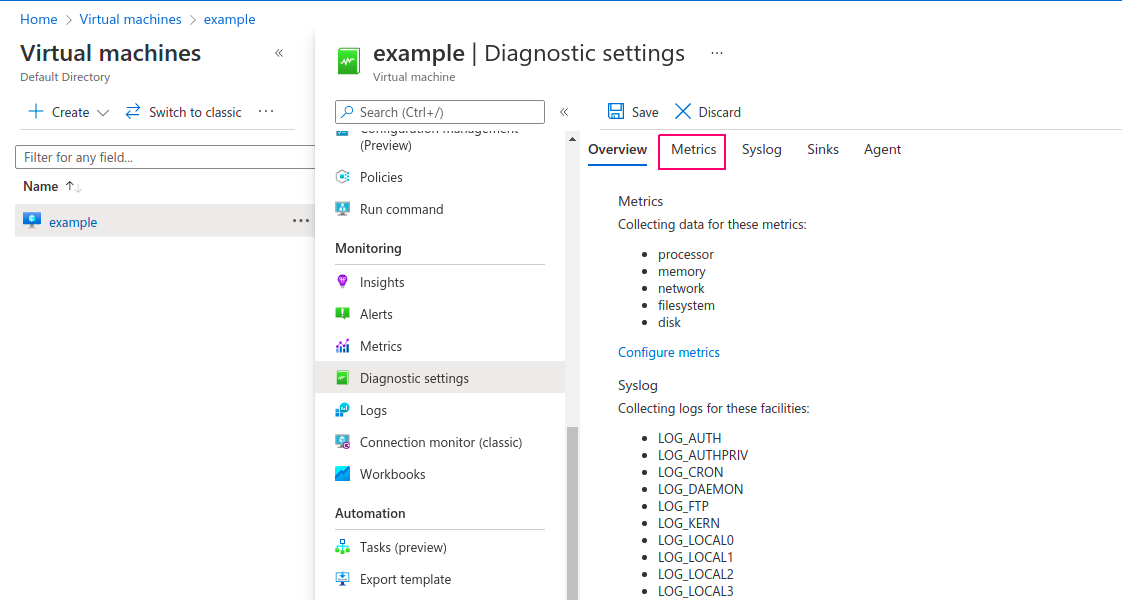
Task: Click the large Diagnostic settings header icon
Action: (349, 62)
